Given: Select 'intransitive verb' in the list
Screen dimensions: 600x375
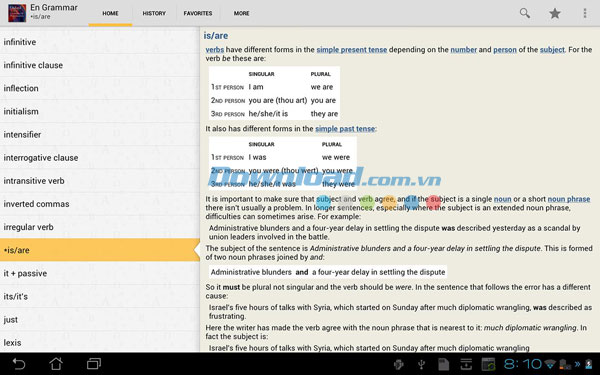Looking at the screenshot, I should pyautogui.click(x=100, y=181).
